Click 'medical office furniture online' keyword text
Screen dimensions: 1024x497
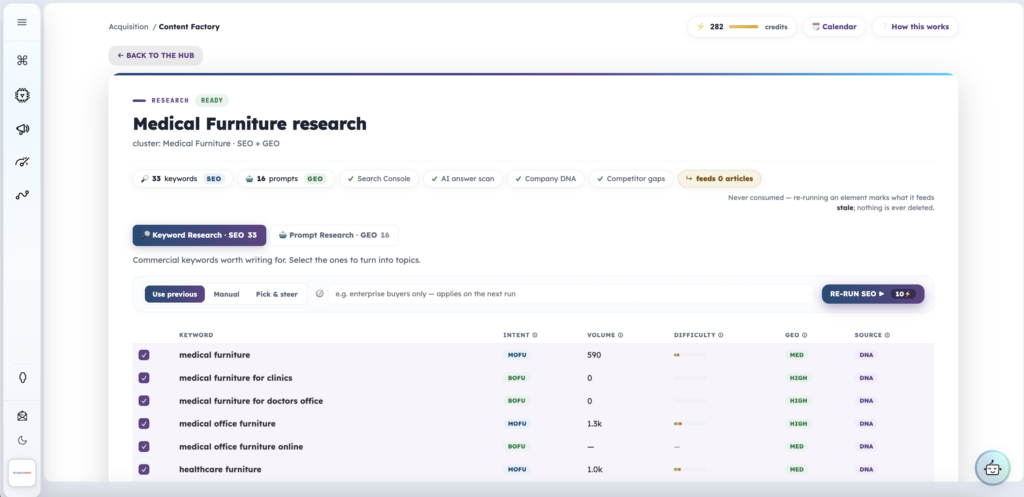pyautogui.click(x=241, y=446)
